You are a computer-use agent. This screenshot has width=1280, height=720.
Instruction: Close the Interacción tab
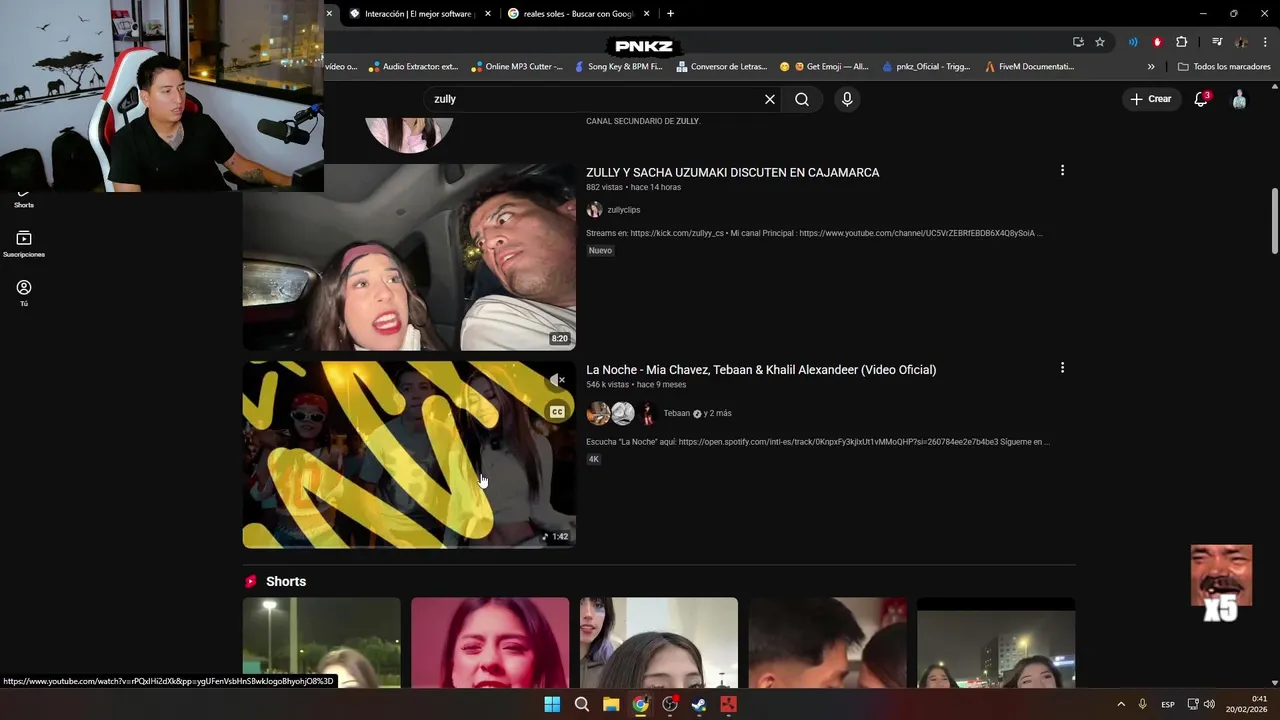(x=488, y=14)
